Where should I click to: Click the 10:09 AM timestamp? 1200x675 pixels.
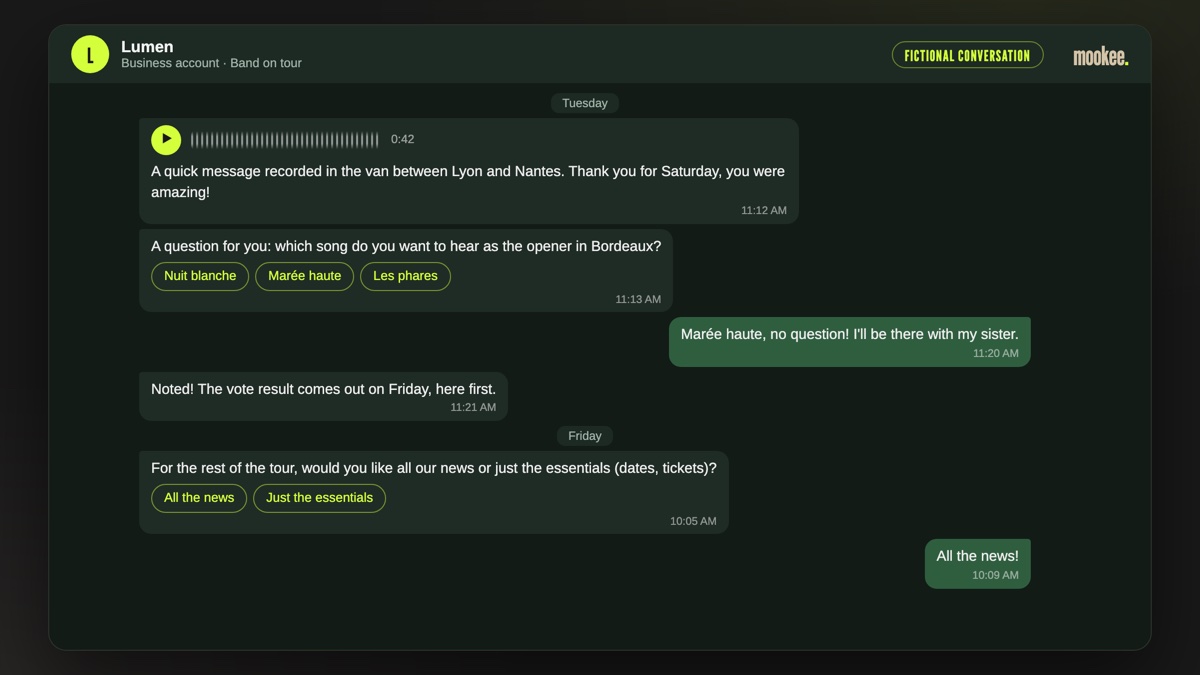995,575
